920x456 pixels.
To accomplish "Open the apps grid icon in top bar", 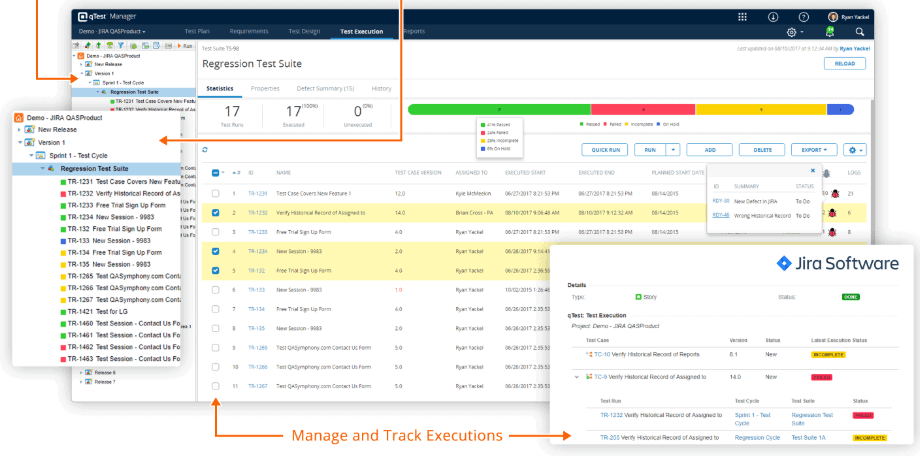I will coord(742,17).
